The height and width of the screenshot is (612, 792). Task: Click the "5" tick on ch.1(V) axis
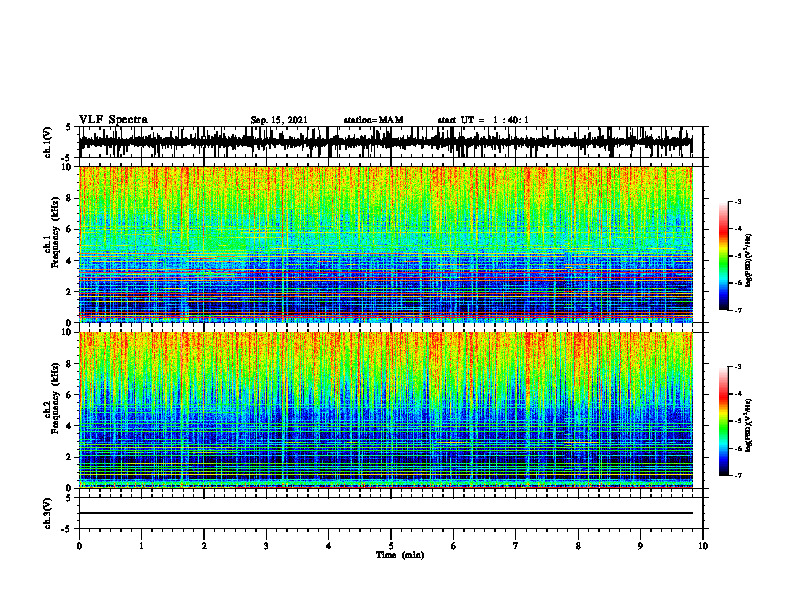pyautogui.click(x=68, y=128)
